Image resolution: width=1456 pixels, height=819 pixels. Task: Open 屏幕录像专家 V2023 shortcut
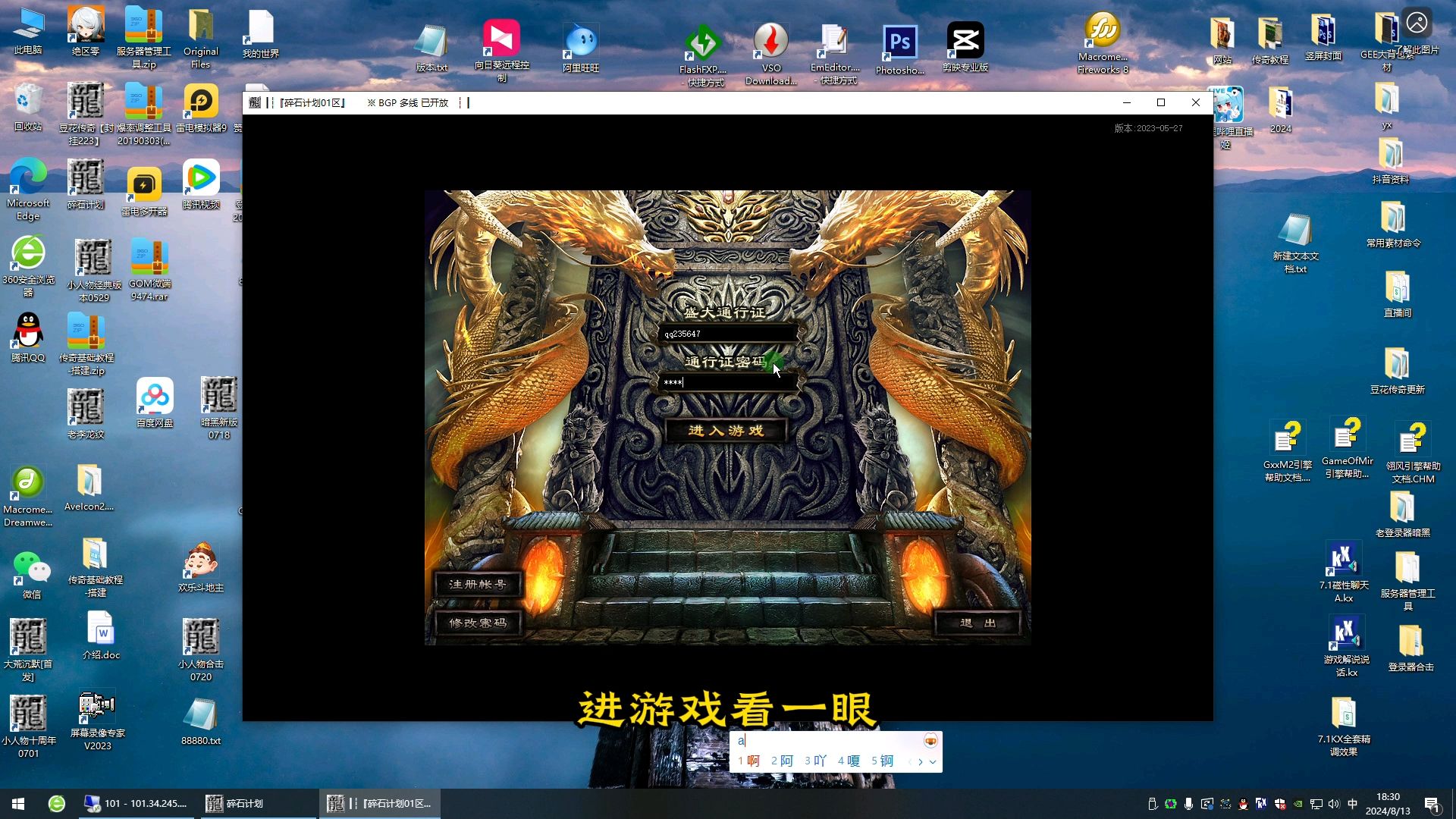97,720
